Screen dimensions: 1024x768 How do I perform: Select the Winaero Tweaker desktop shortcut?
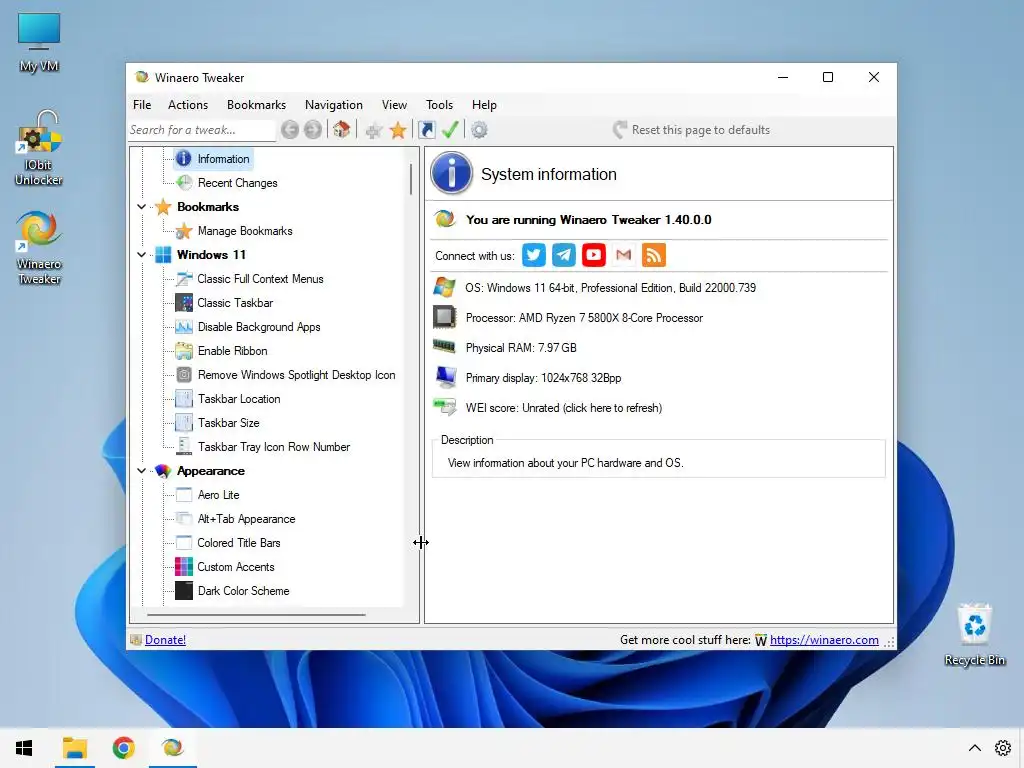(x=39, y=248)
